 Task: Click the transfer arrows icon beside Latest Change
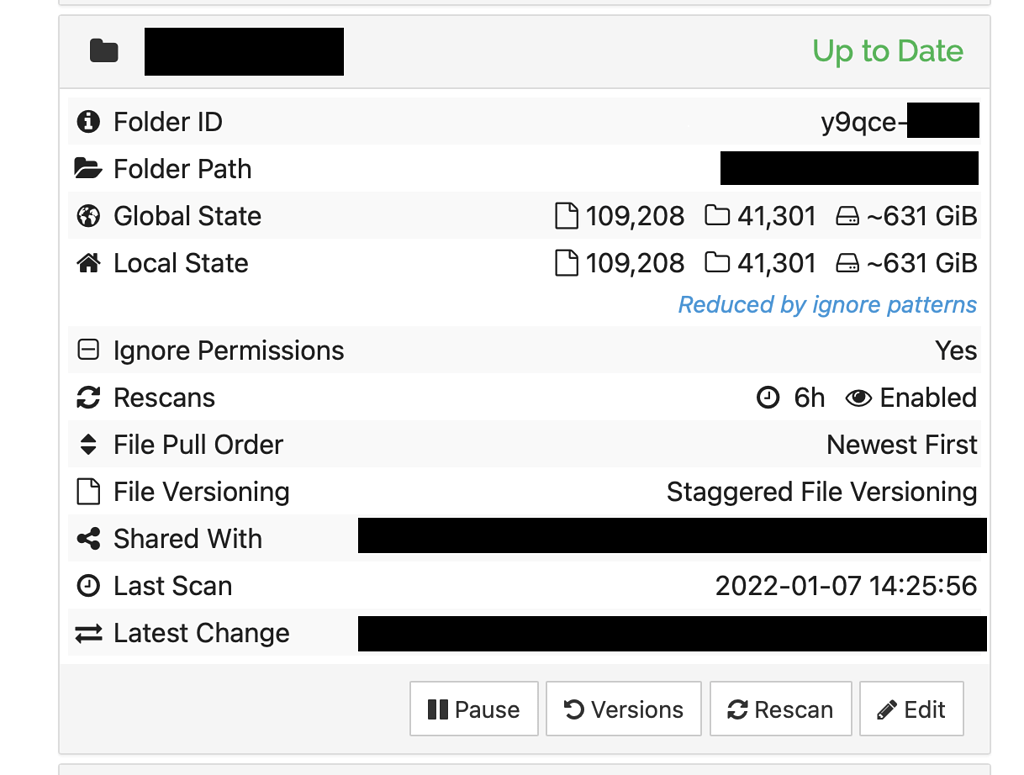click(x=89, y=633)
